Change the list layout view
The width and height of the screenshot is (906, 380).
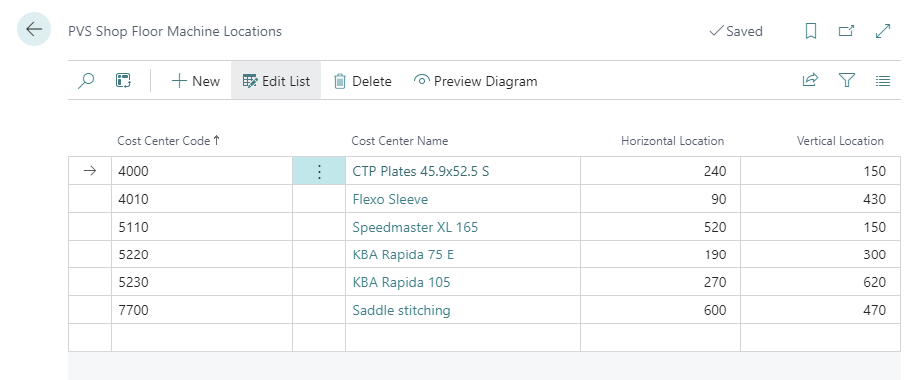point(883,81)
